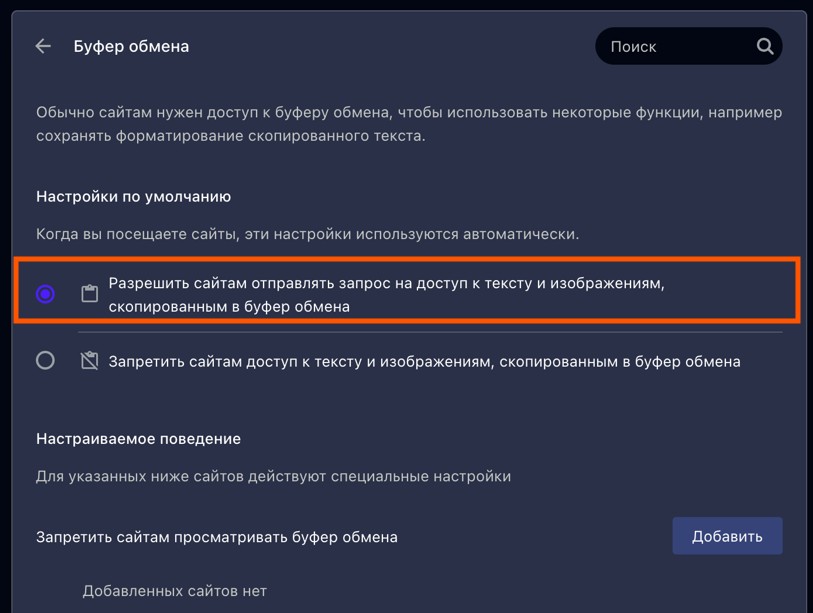The image size is (813, 613).
Task: Select the Разрешить сайтам отправлять запрос radio button
Action: tap(45, 294)
